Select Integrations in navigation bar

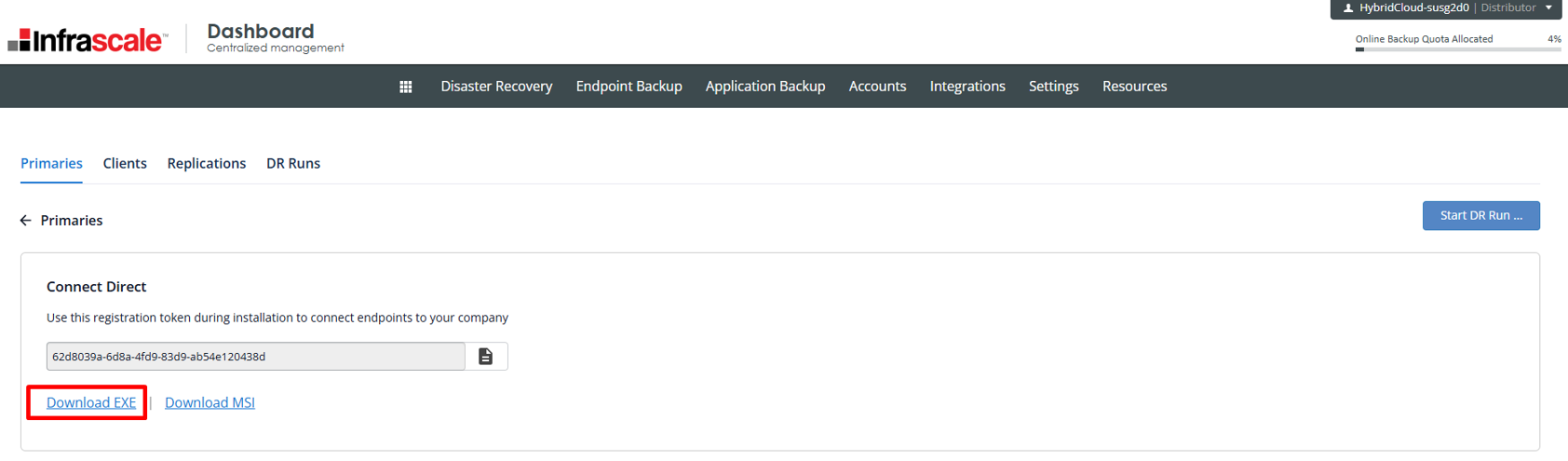tap(967, 87)
